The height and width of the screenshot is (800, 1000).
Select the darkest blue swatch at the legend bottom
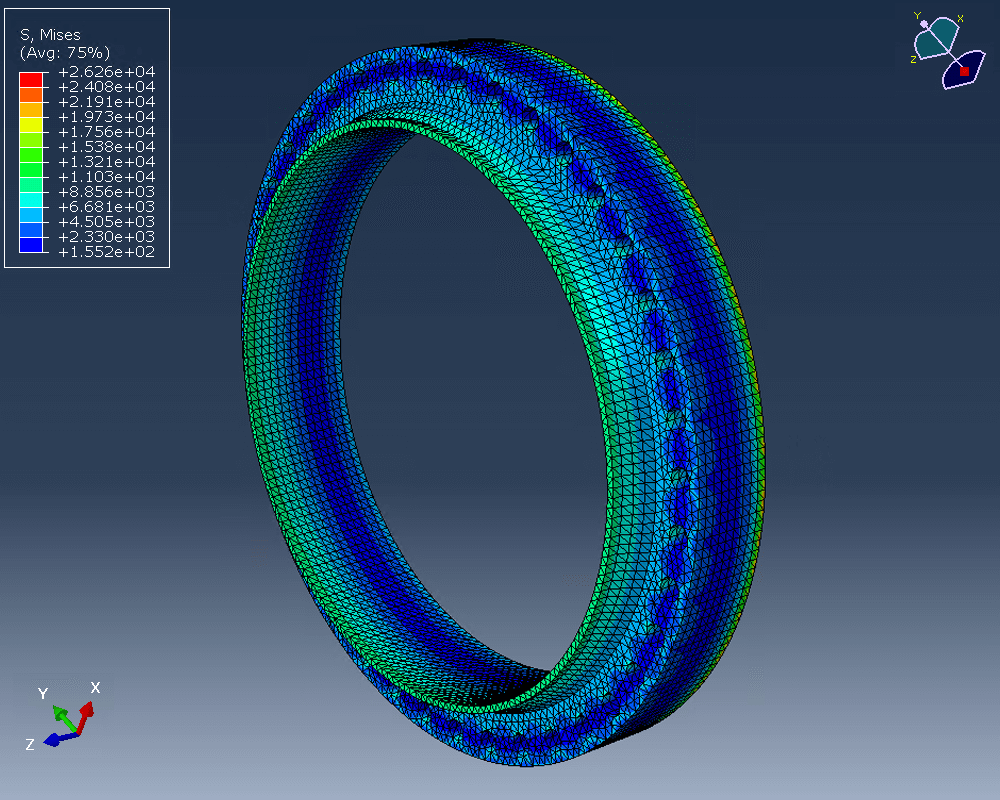tap(31, 245)
